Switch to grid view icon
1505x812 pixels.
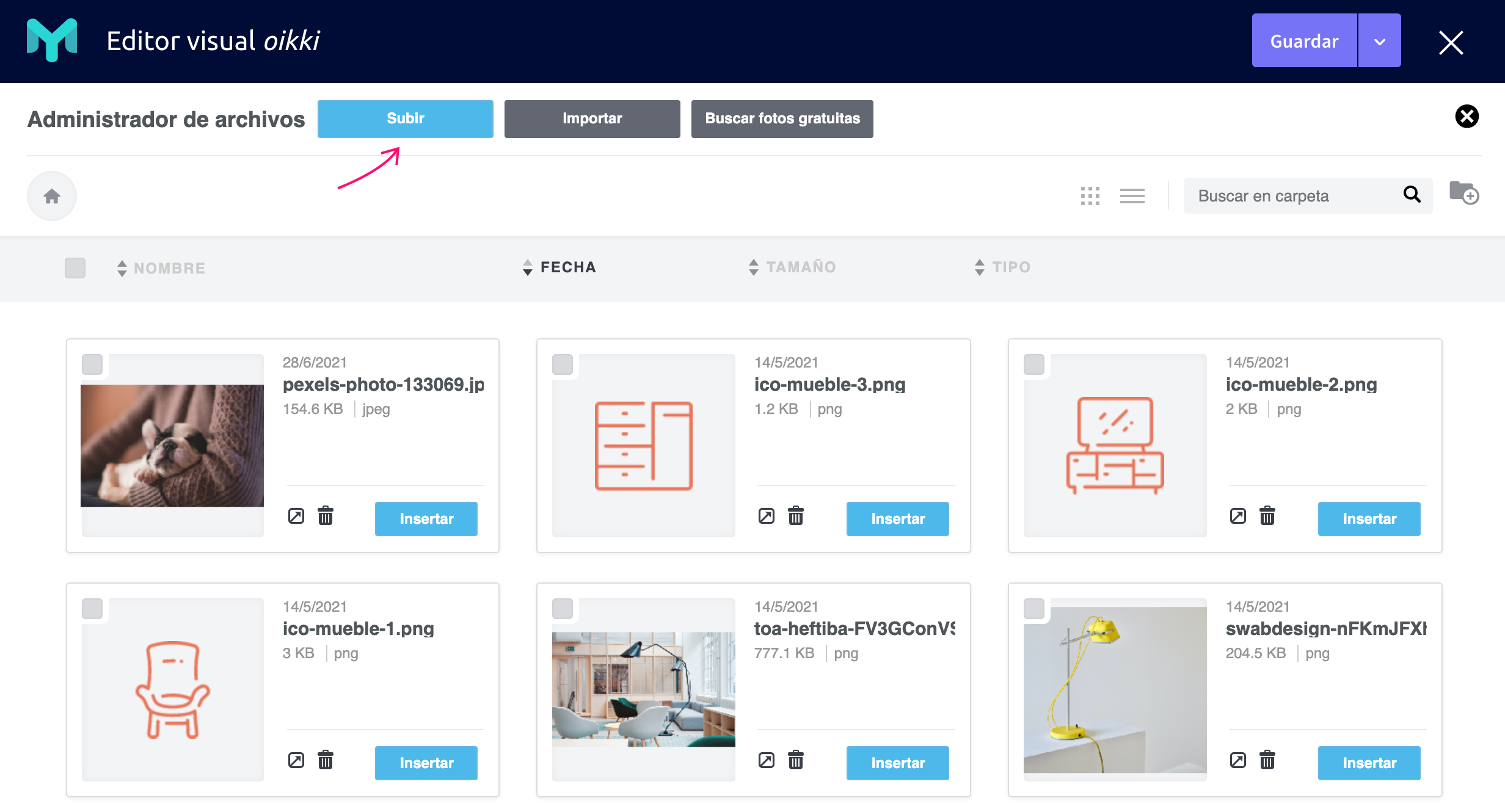[1090, 196]
